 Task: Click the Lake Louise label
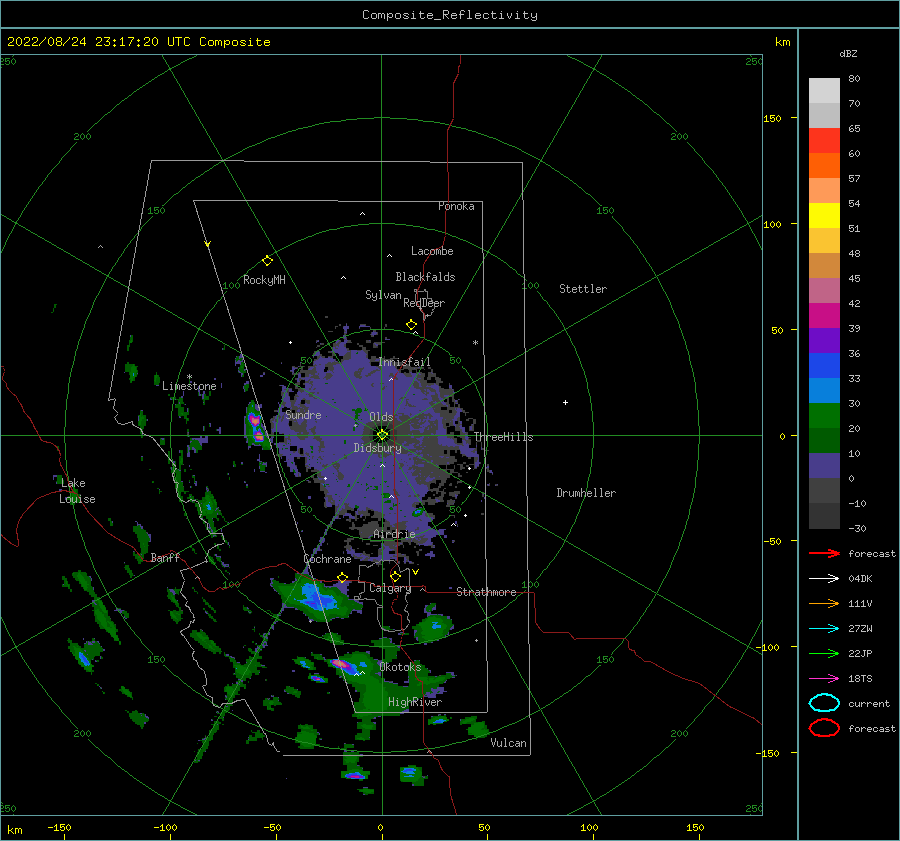pos(77,491)
